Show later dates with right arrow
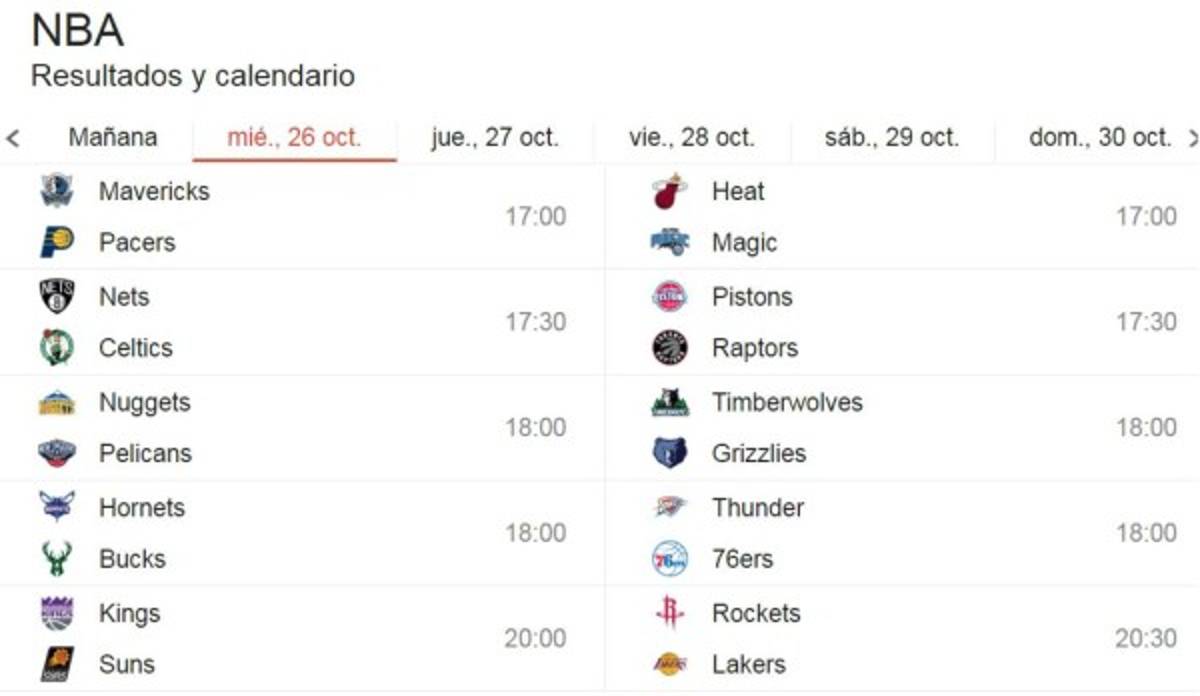1200x696 pixels. tap(1192, 138)
